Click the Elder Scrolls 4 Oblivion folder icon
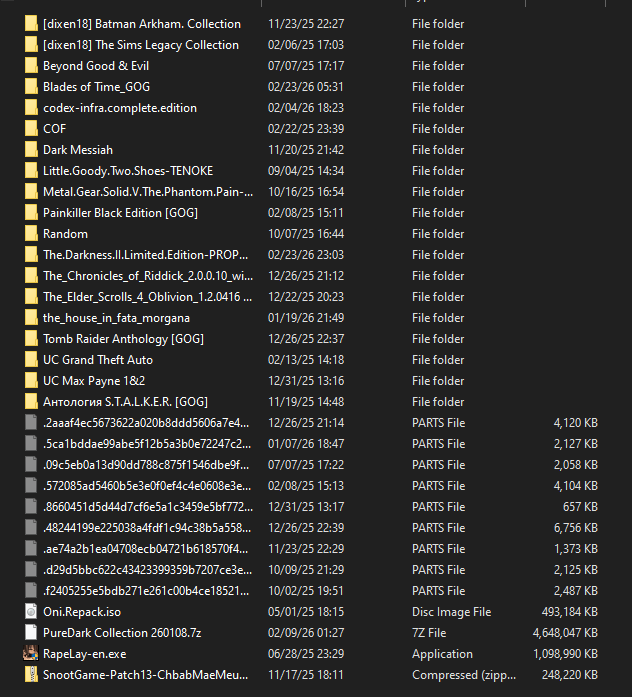 coord(31,296)
